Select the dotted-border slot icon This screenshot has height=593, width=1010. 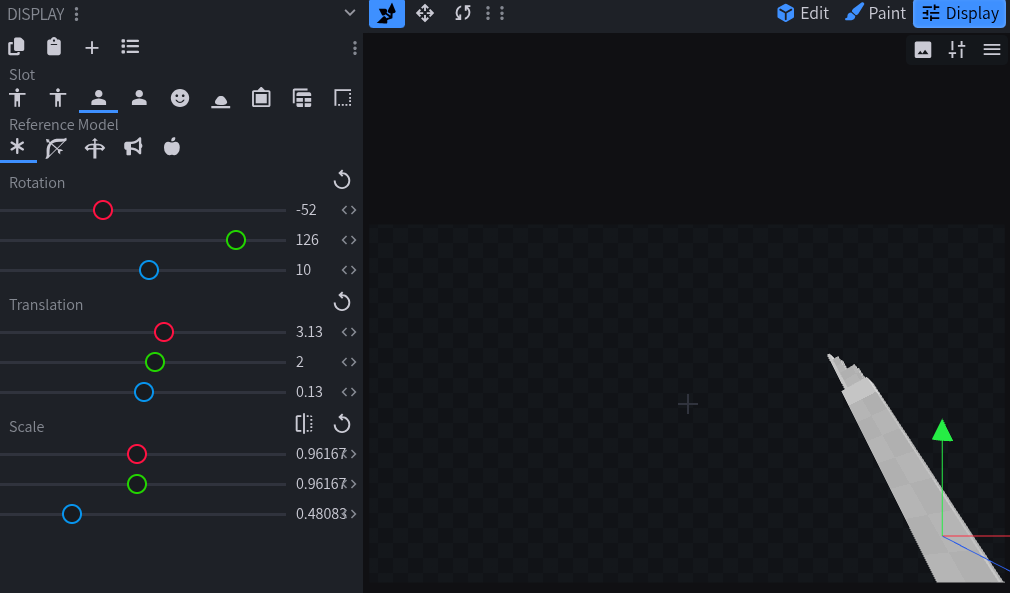[x=343, y=98]
